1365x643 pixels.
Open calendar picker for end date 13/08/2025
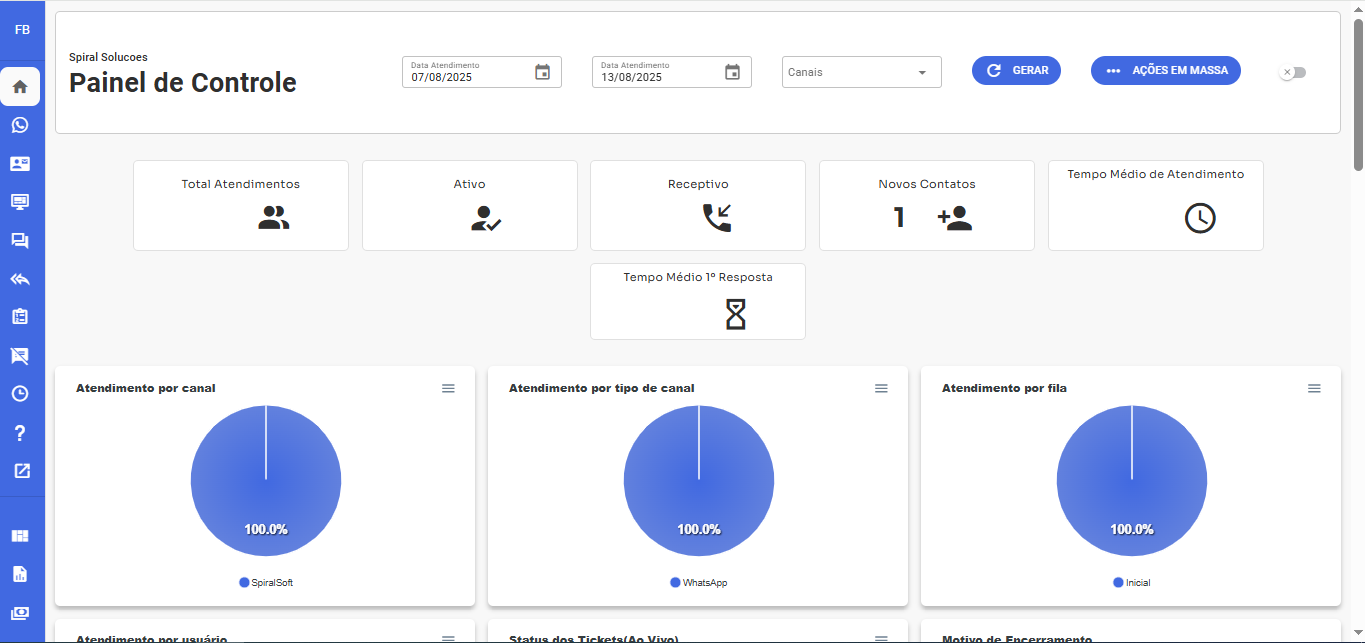(x=732, y=72)
